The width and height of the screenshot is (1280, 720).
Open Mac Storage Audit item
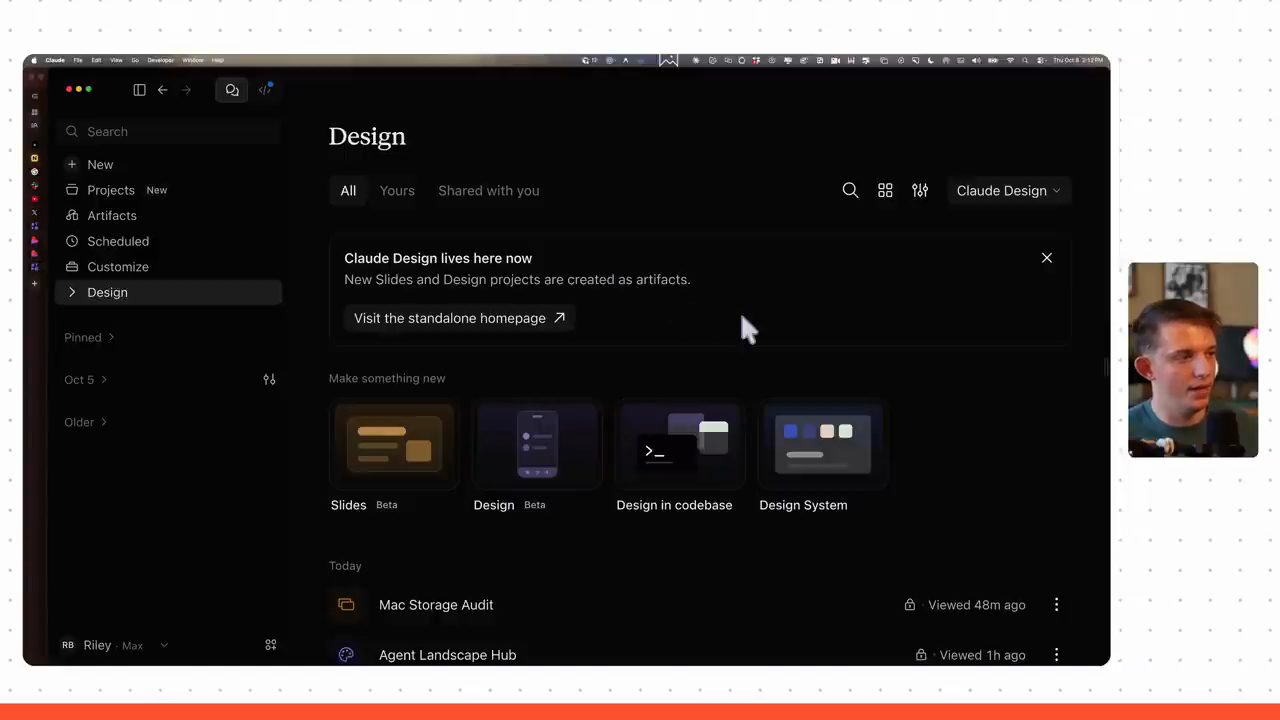[436, 605]
